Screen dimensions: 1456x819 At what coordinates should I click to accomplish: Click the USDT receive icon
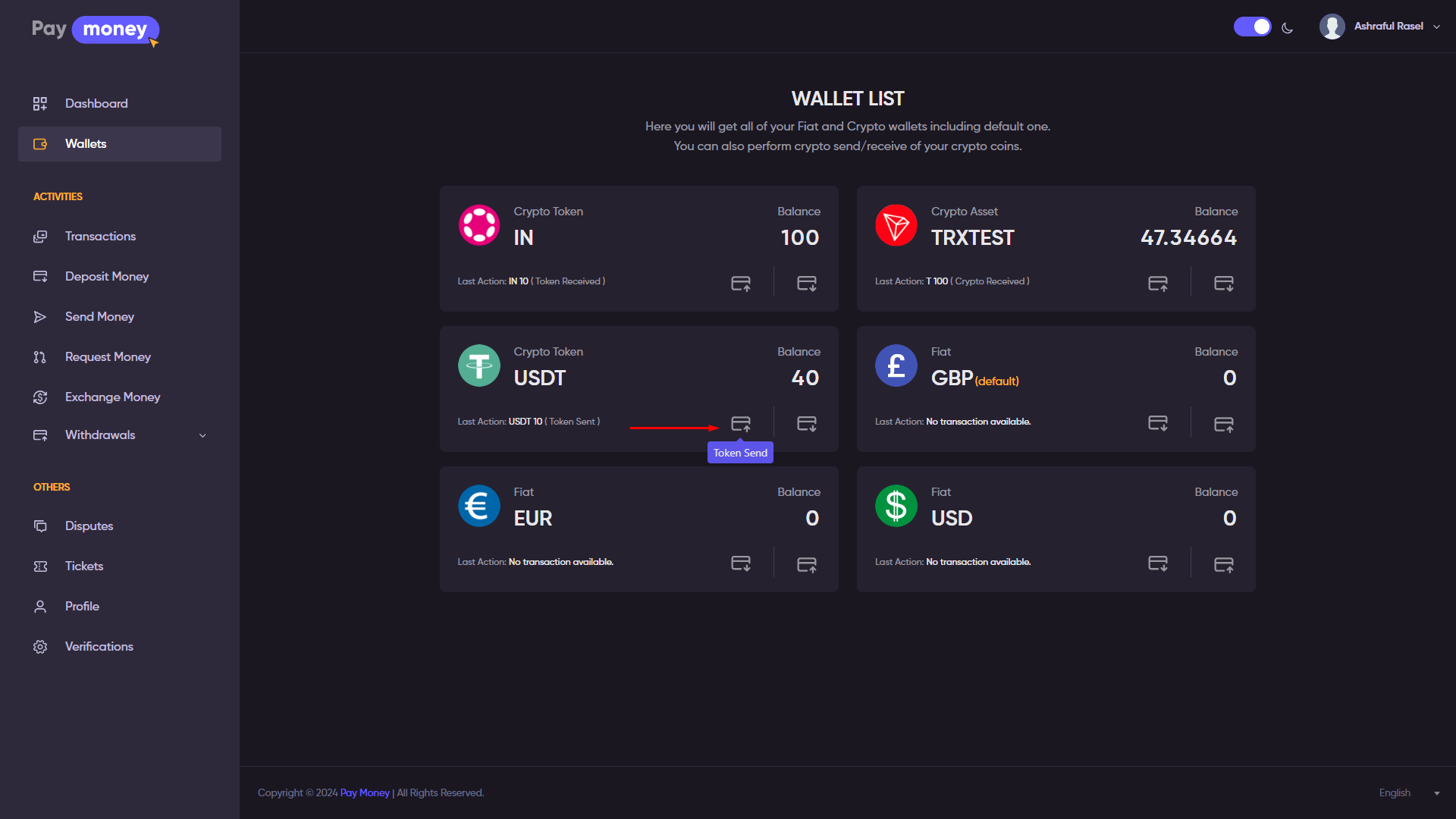pos(807,423)
